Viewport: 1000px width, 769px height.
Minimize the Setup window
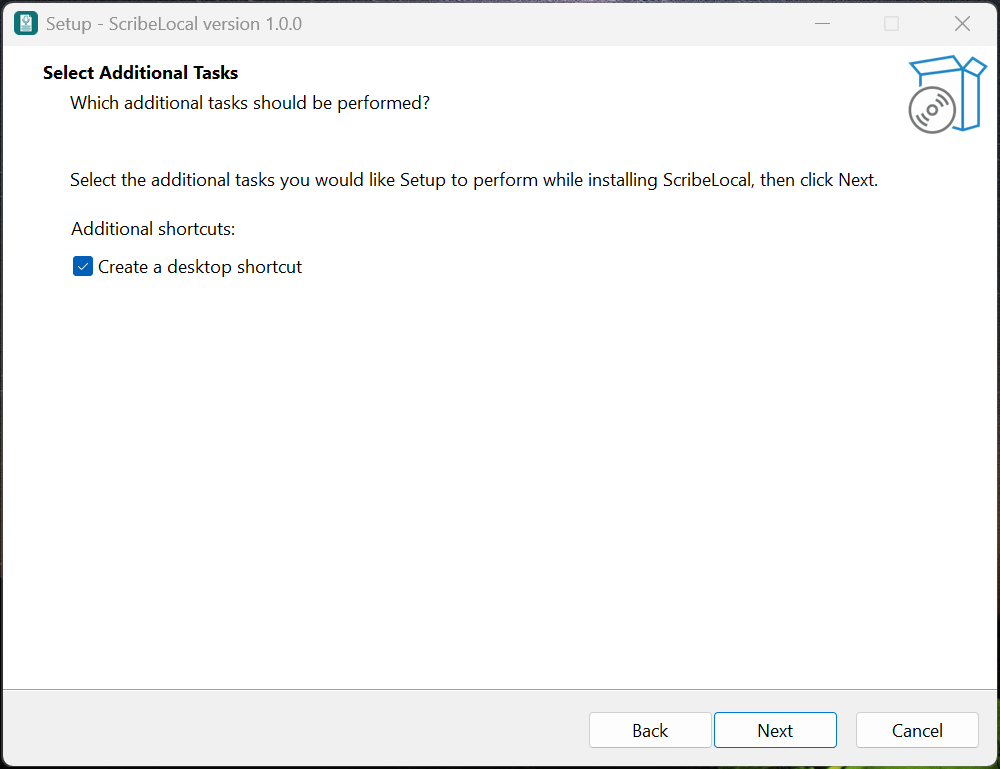click(822, 23)
